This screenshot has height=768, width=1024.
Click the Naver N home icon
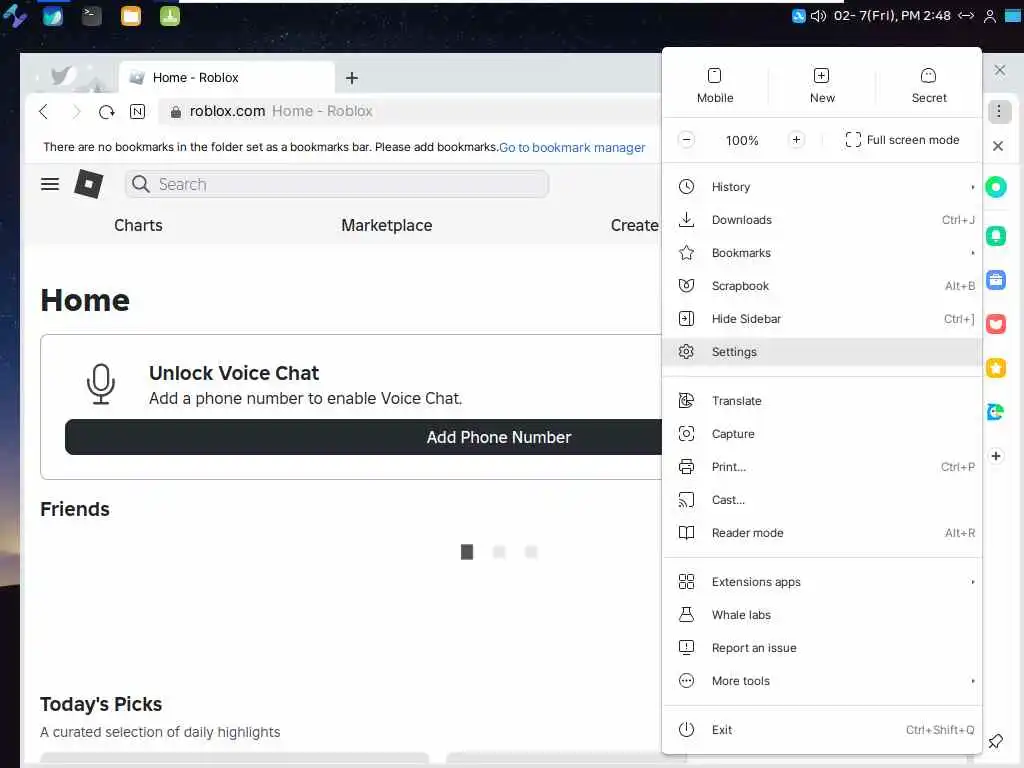pos(137,112)
